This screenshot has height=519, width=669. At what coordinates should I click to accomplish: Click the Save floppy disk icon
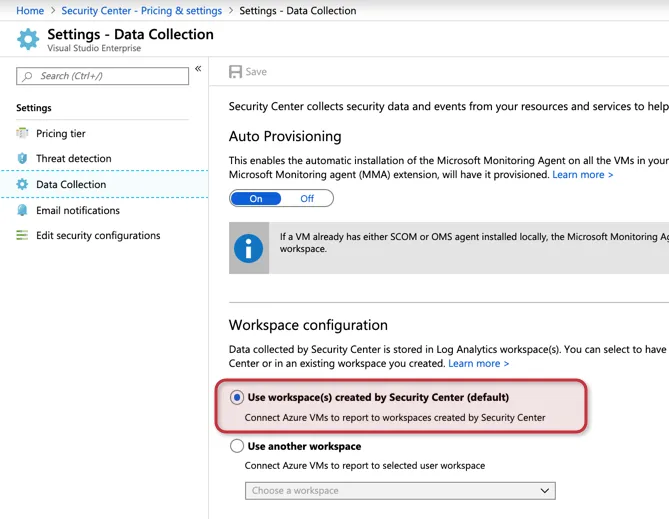[235, 72]
